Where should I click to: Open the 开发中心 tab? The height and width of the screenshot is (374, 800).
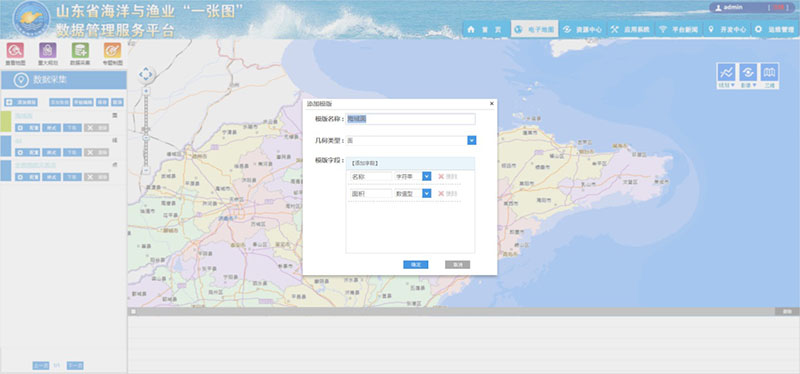tap(727, 30)
